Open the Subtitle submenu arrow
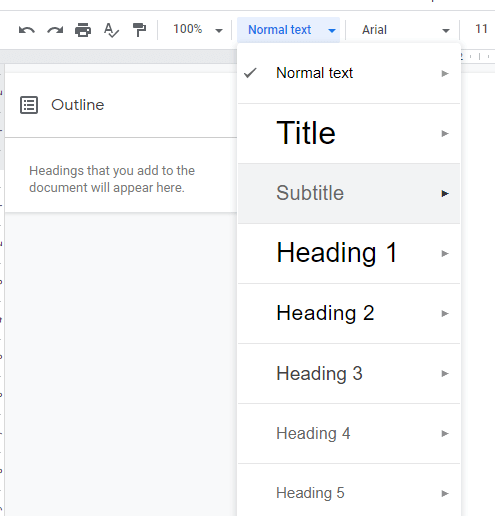495x516 pixels. [445, 193]
